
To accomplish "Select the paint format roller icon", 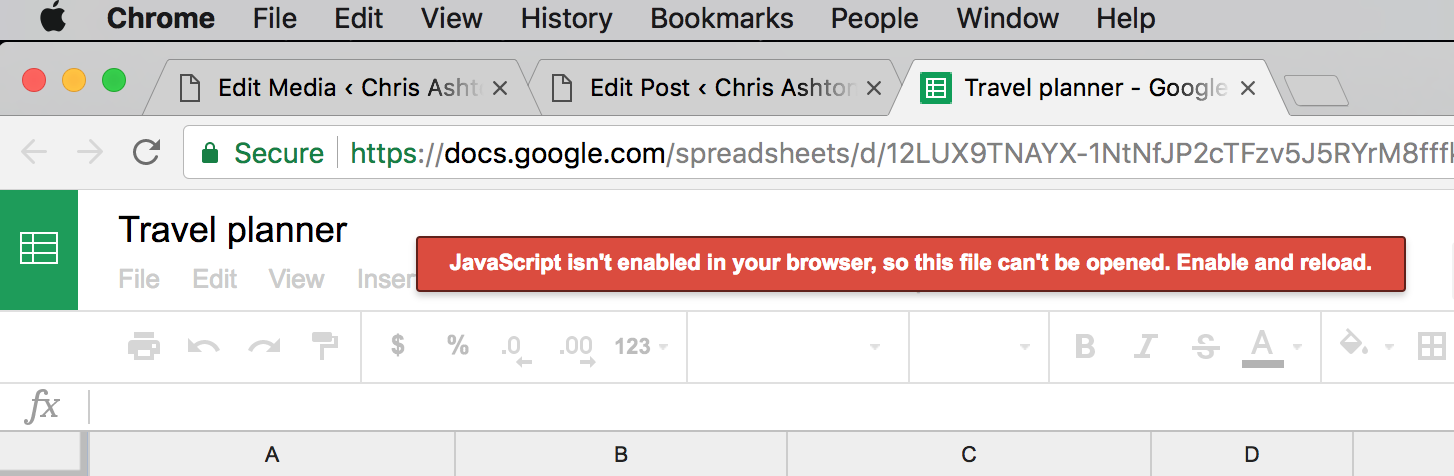I will 325,346.
